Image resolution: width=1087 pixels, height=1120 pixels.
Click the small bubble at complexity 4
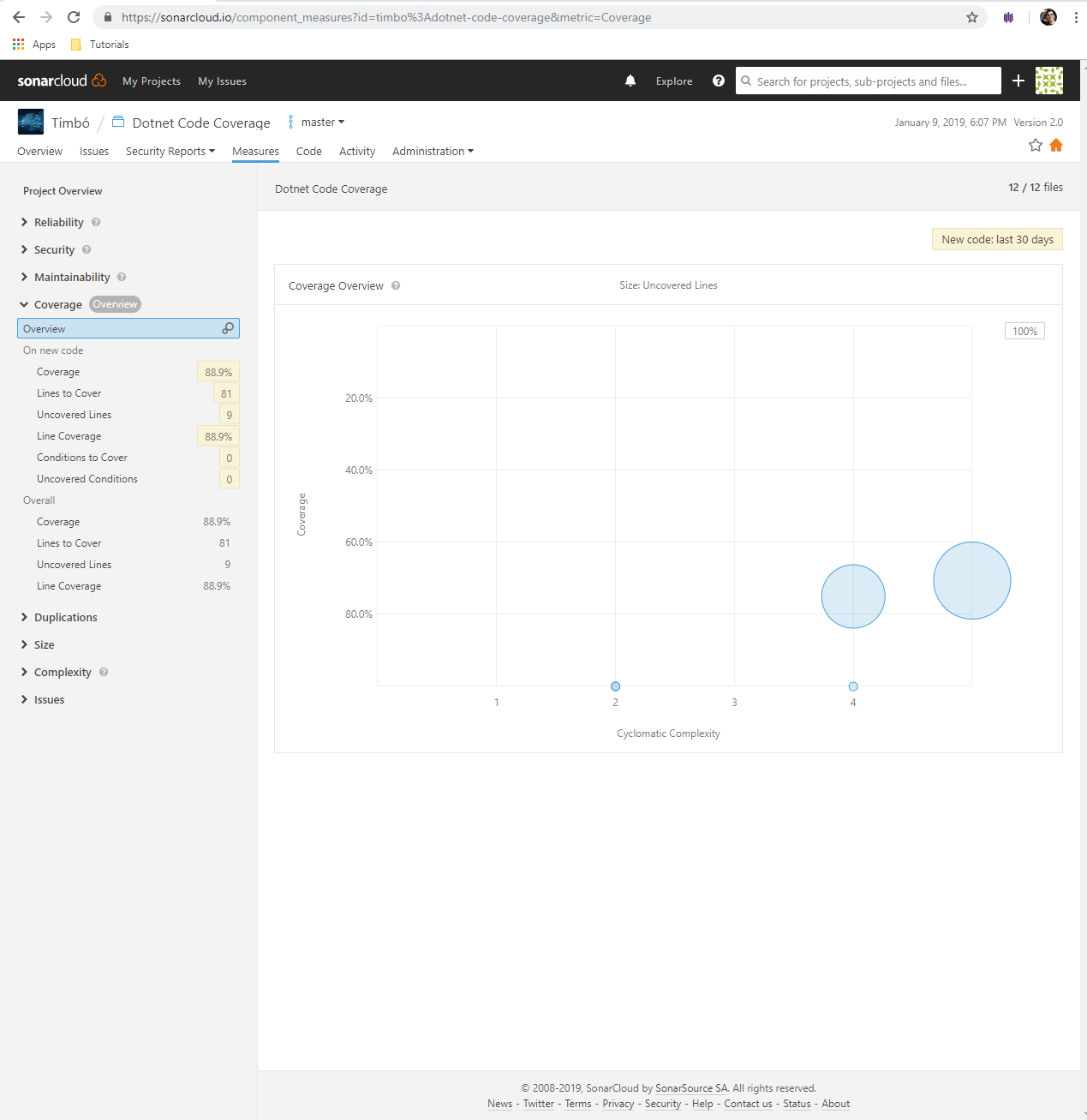point(853,686)
